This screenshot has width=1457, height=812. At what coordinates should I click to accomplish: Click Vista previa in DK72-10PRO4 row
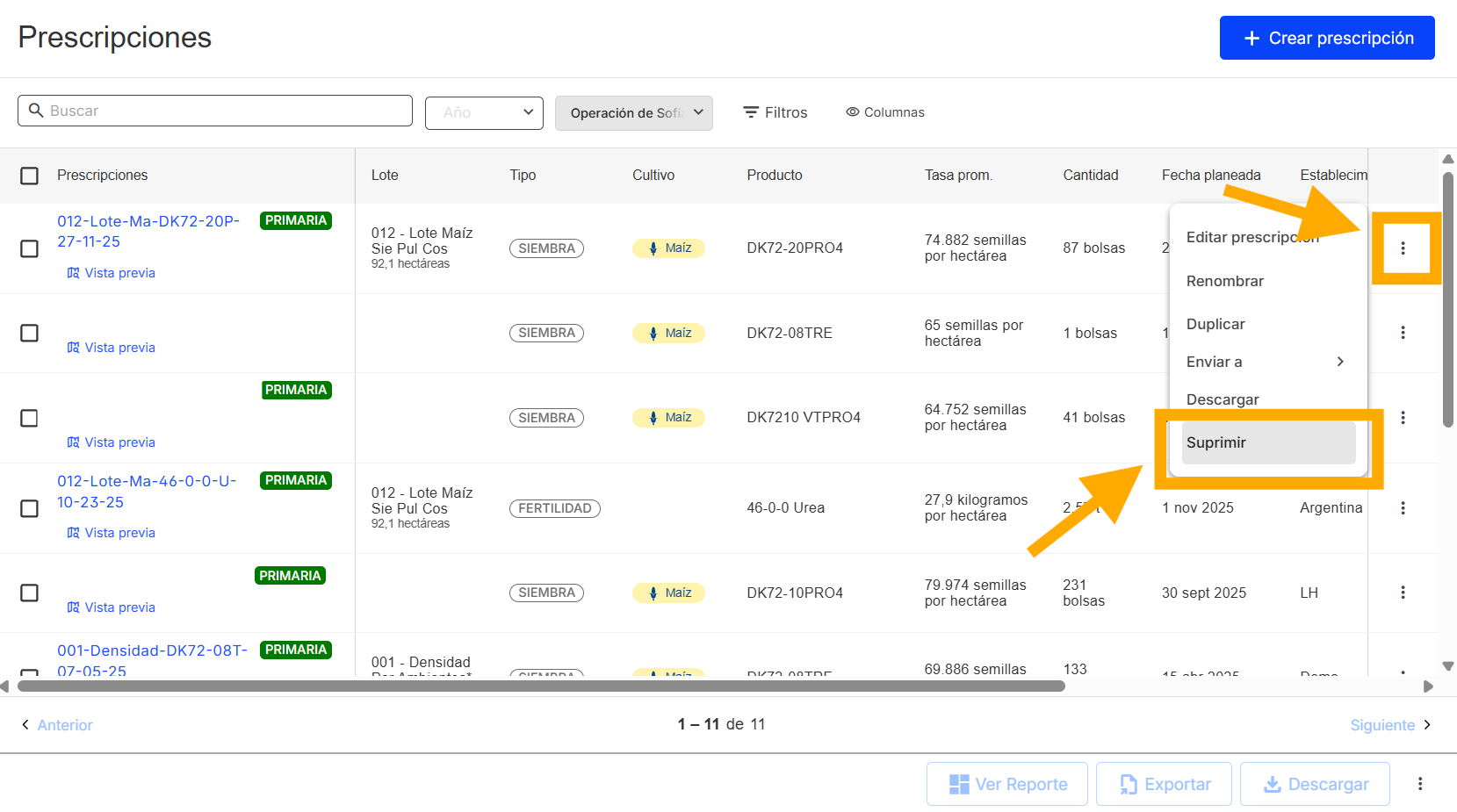(112, 607)
